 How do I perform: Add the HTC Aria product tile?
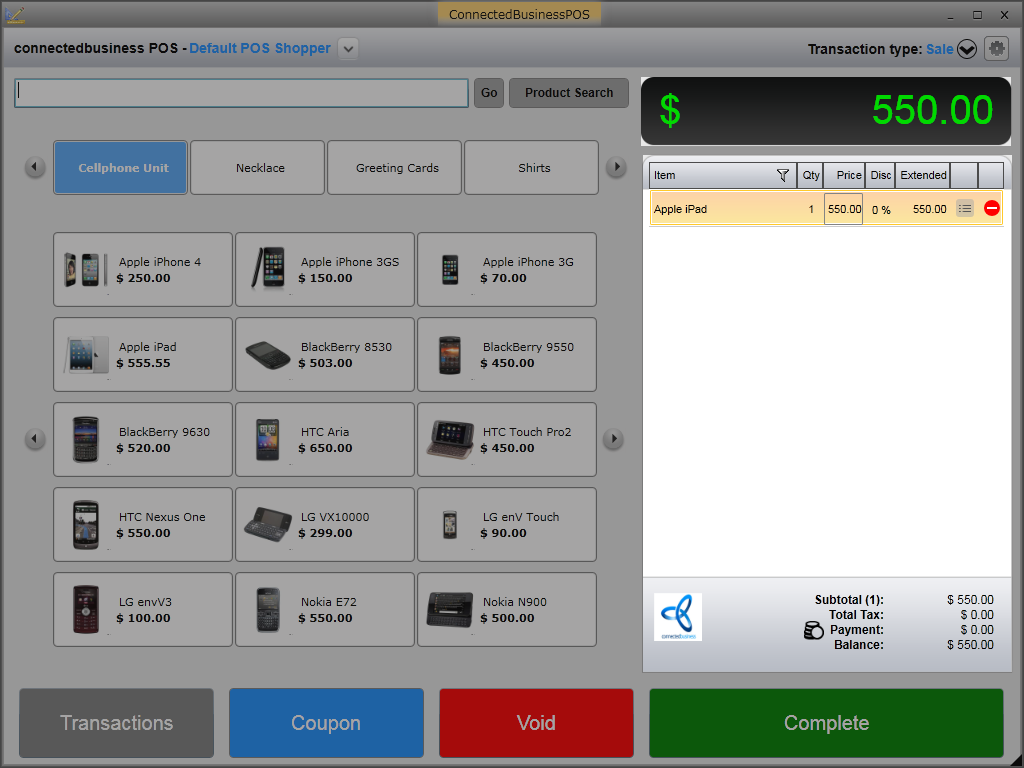click(325, 440)
